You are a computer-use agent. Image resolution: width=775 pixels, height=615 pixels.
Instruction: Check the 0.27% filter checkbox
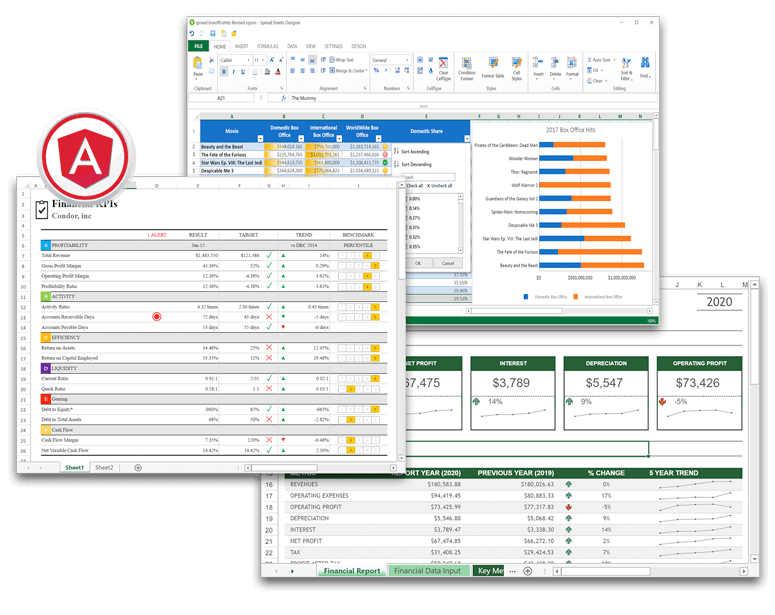(407, 218)
